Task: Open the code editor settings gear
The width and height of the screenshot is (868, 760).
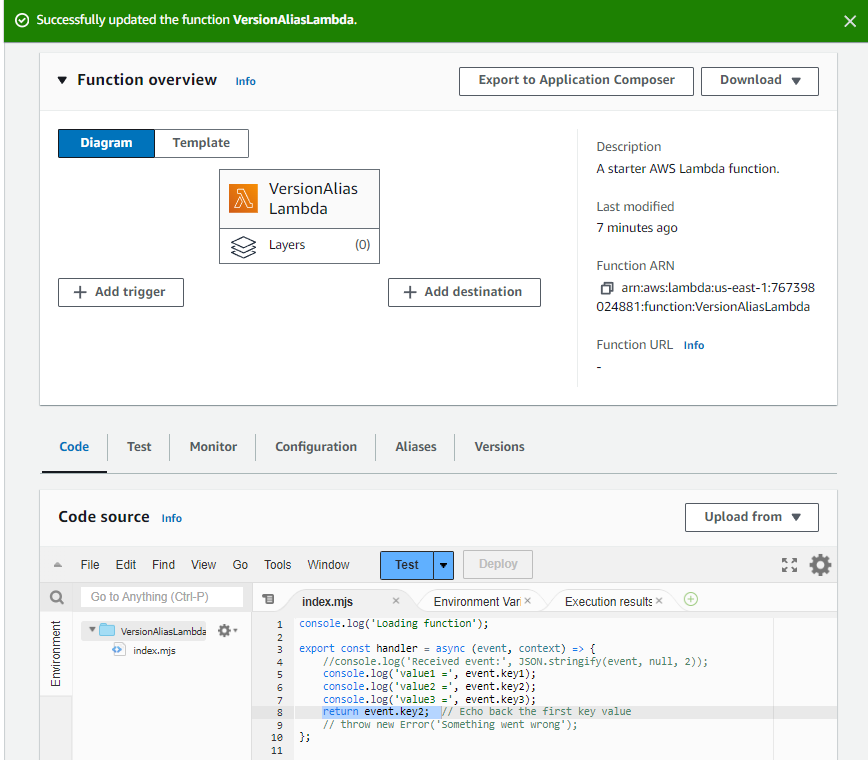Action: tap(821, 564)
